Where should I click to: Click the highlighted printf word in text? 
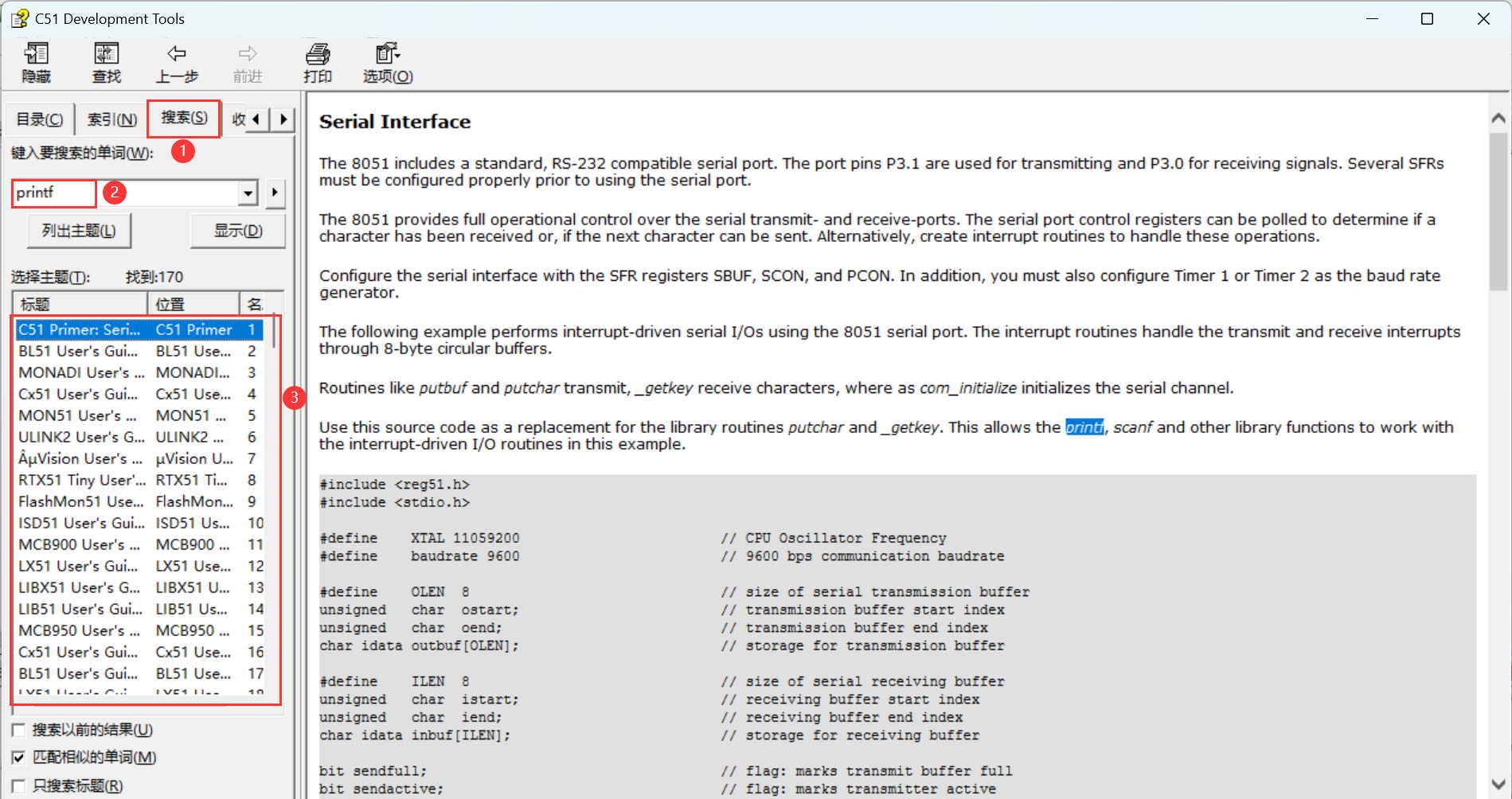pos(1084,427)
